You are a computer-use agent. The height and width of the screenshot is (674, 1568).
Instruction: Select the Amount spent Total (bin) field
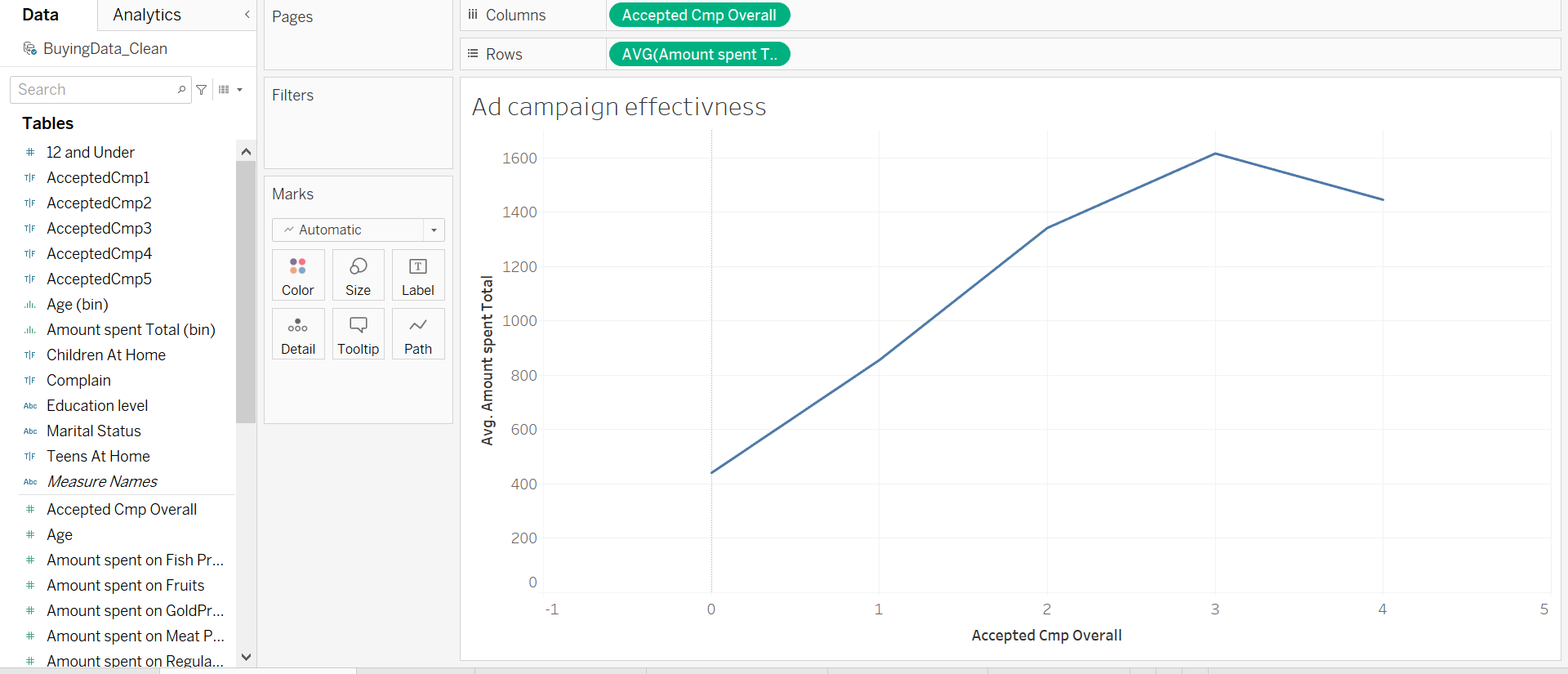pyautogui.click(x=131, y=330)
